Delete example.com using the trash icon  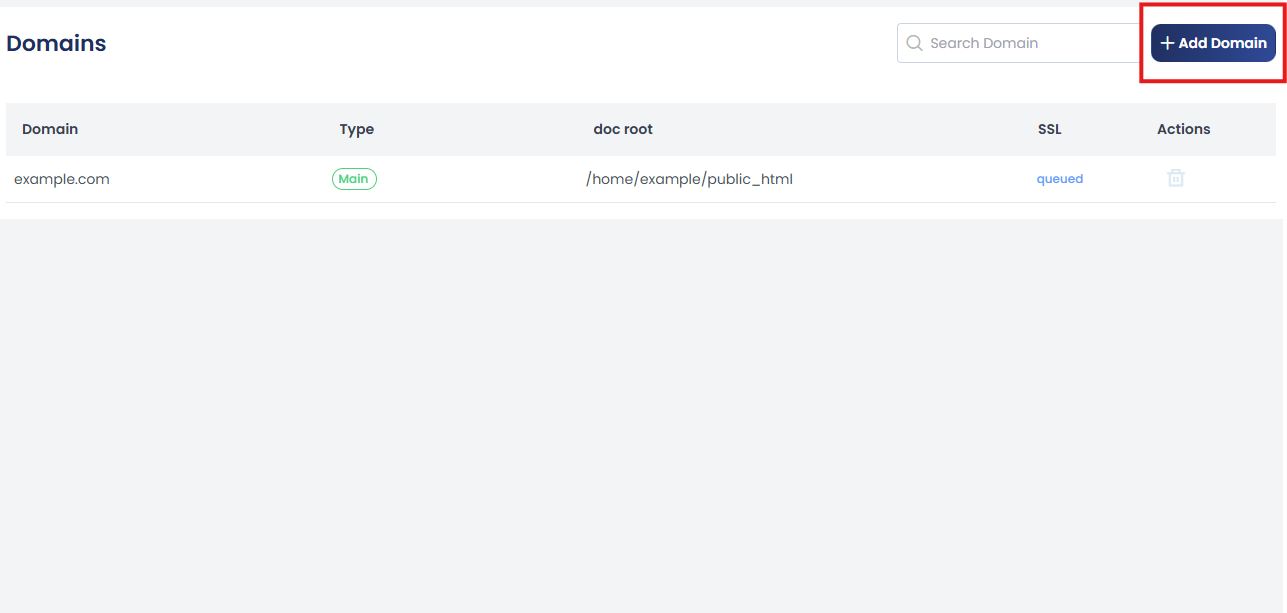[1176, 178]
